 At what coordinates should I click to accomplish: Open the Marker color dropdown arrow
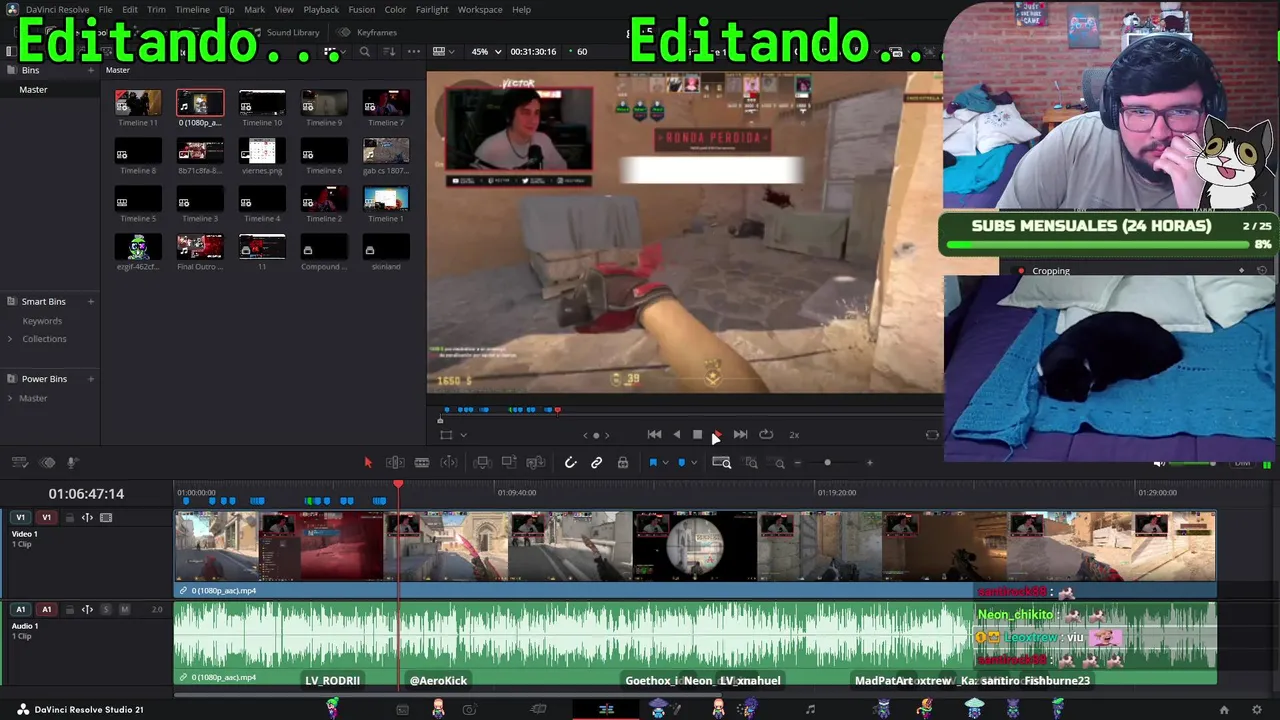pyautogui.click(x=694, y=463)
